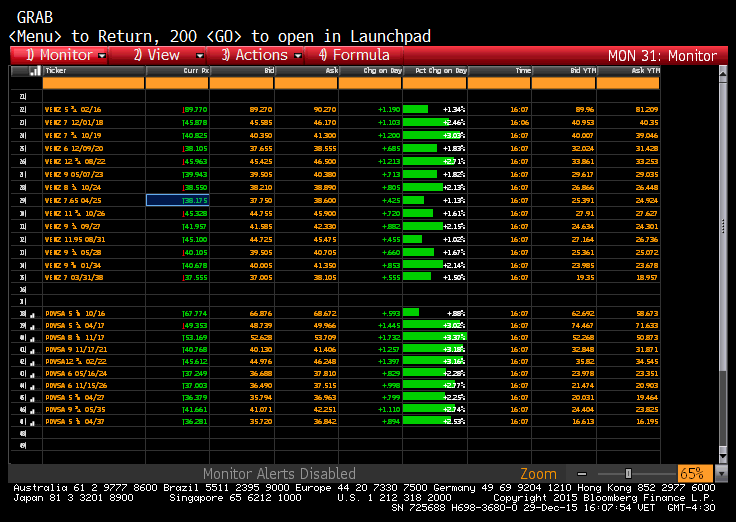736x522 pixels.
Task: Open the zoom percentage dropdown arrow
Action: [x=721, y=474]
